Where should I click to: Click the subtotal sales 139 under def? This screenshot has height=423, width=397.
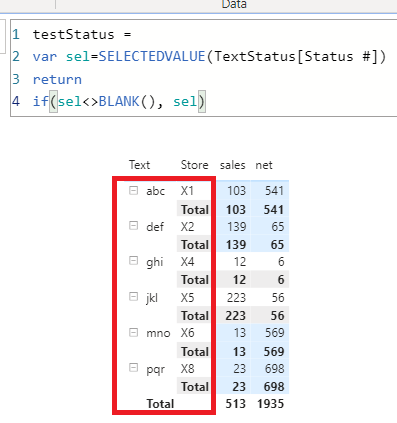click(x=236, y=245)
